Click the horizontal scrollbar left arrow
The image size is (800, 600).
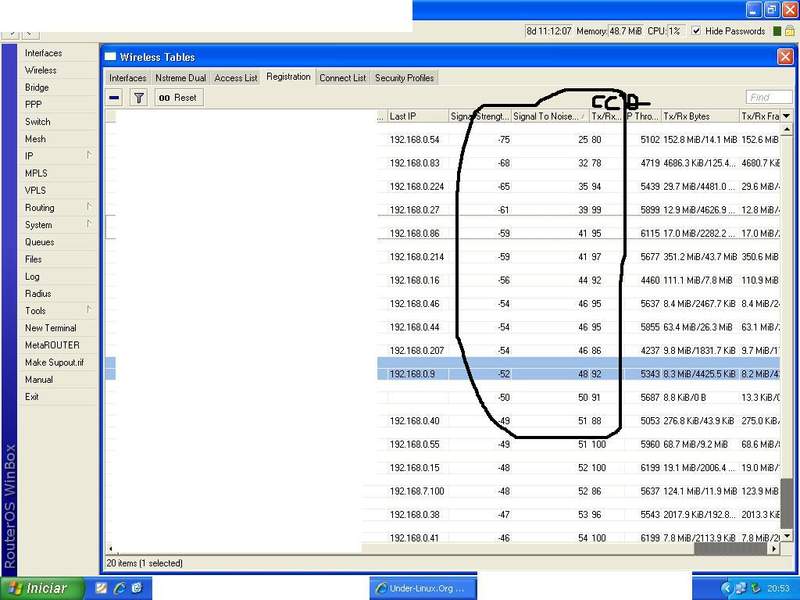111,549
